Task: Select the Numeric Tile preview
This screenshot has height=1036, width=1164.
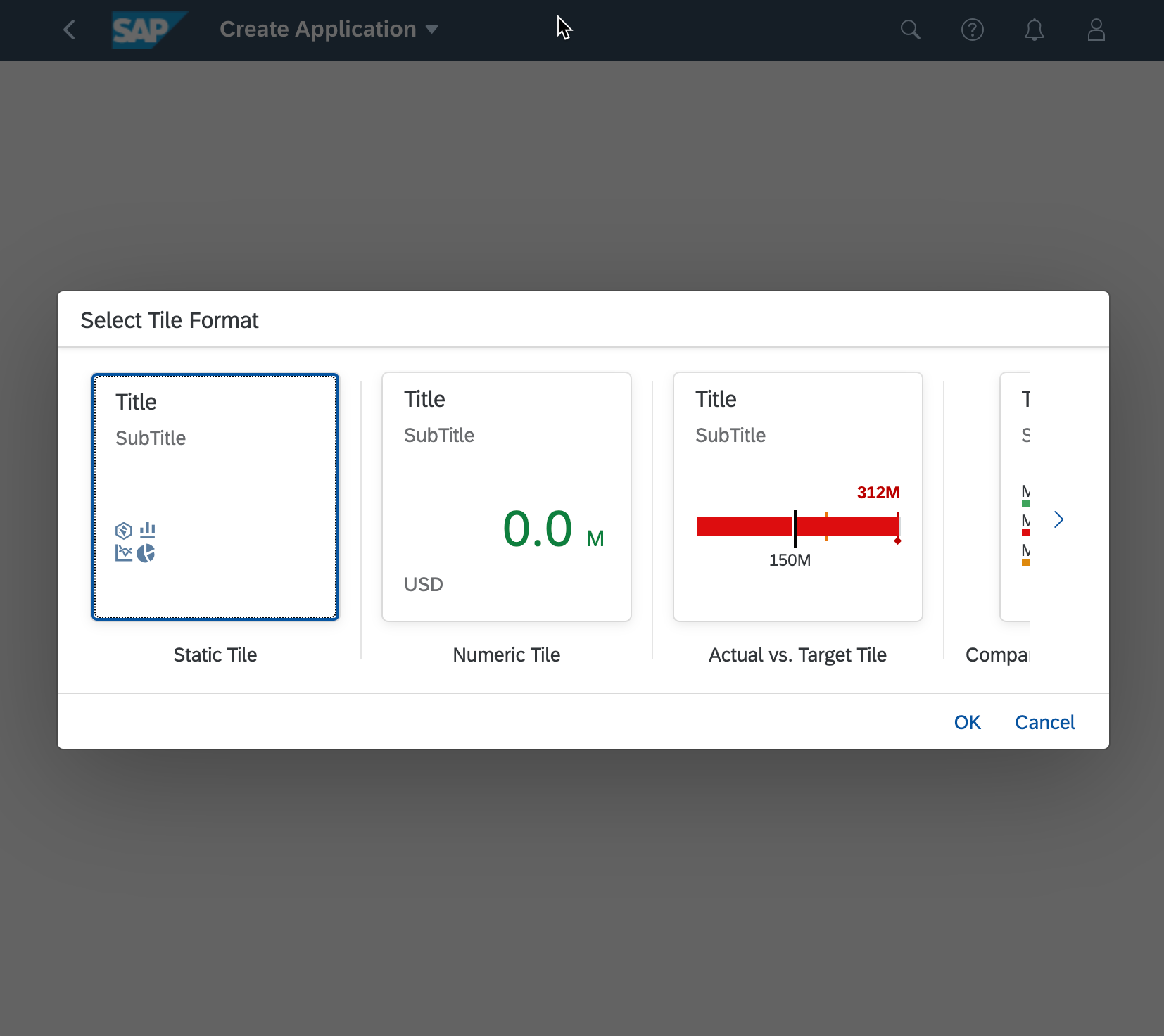Action: click(506, 496)
